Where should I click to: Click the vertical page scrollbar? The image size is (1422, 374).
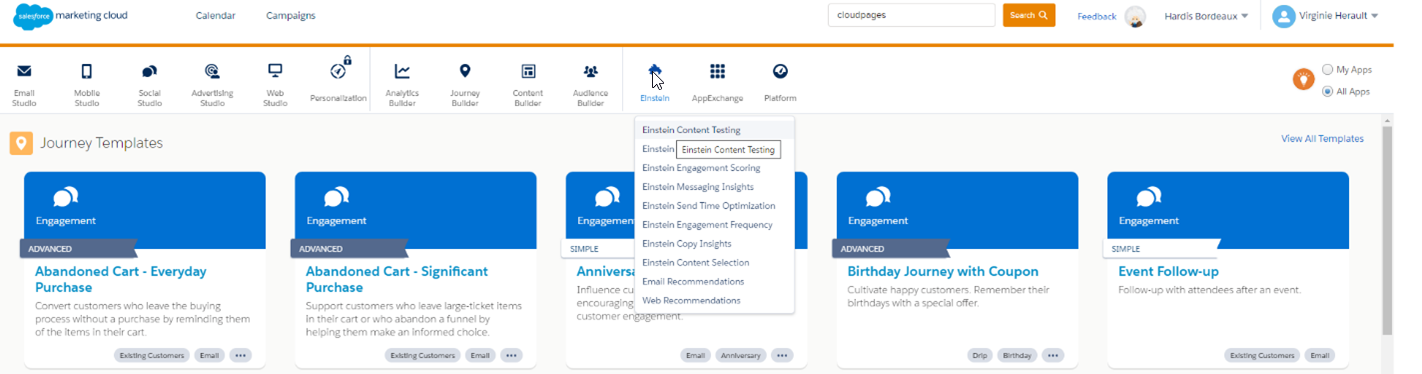tap(1387, 231)
